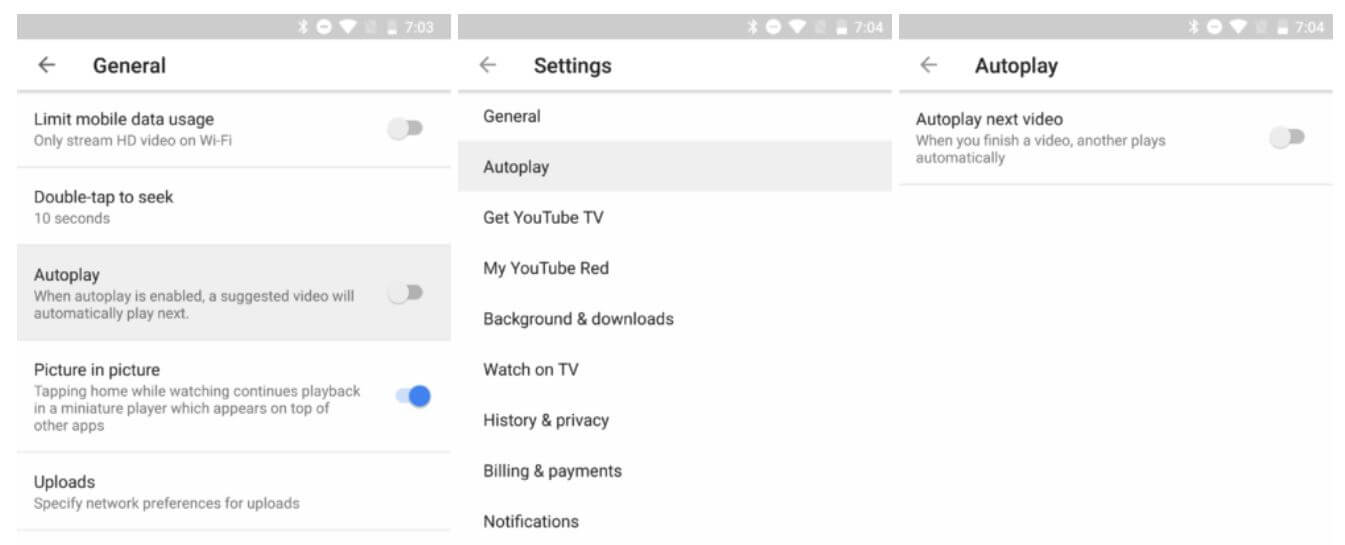The height and width of the screenshot is (545, 1345).
Task: Open Notifications settings
Action: (x=531, y=521)
